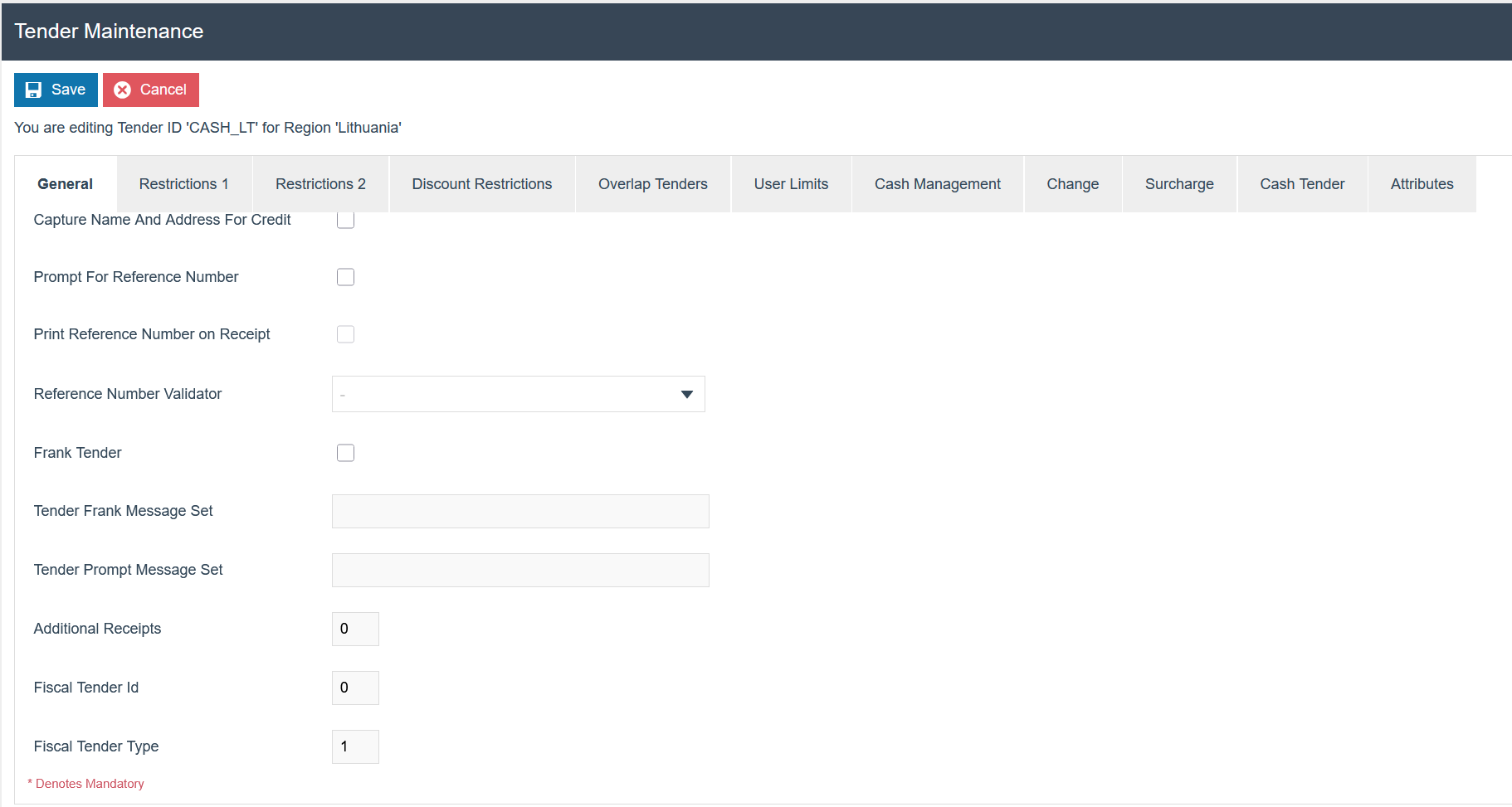Click the Fiscal Tender Id field
1512x807 pixels.
tap(355, 688)
